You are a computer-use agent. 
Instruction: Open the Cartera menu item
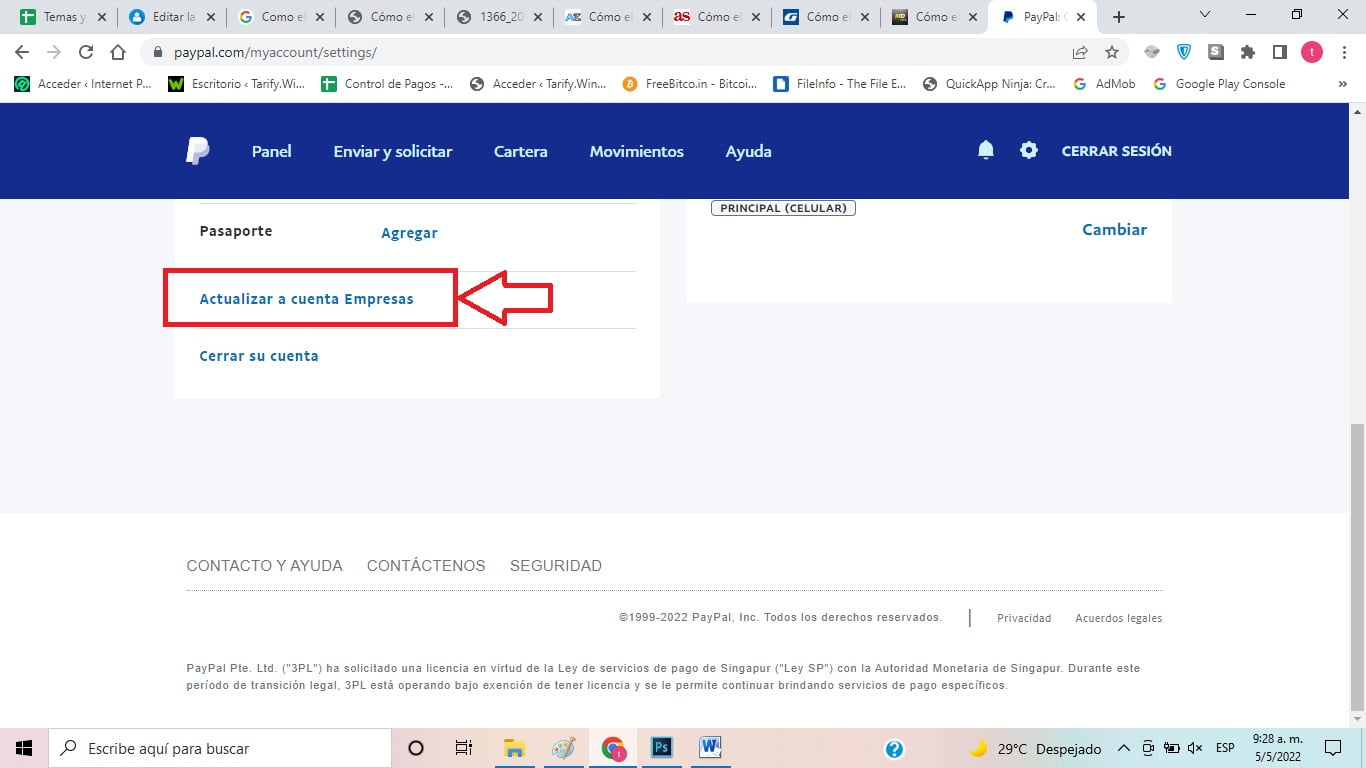521,151
